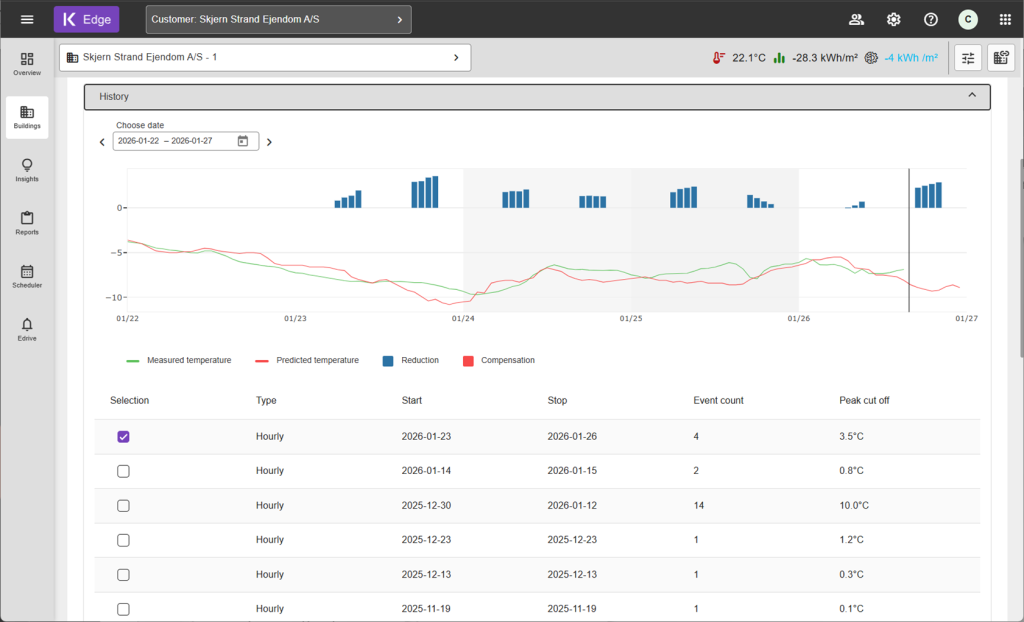Click the Edge logo button
The width and height of the screenshot is (1024, 622).
86,19
